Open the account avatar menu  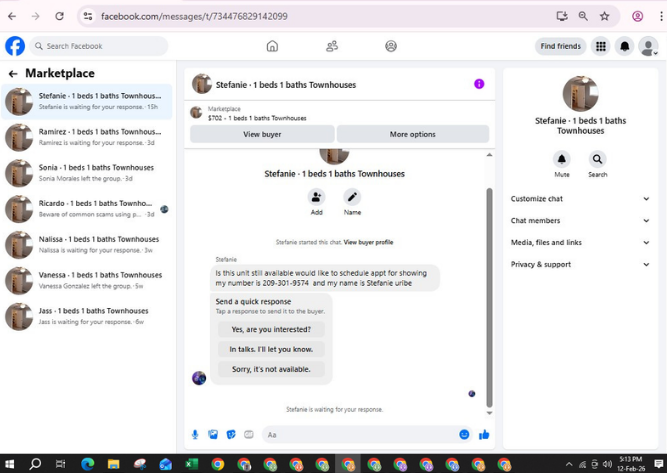[648, 46]
